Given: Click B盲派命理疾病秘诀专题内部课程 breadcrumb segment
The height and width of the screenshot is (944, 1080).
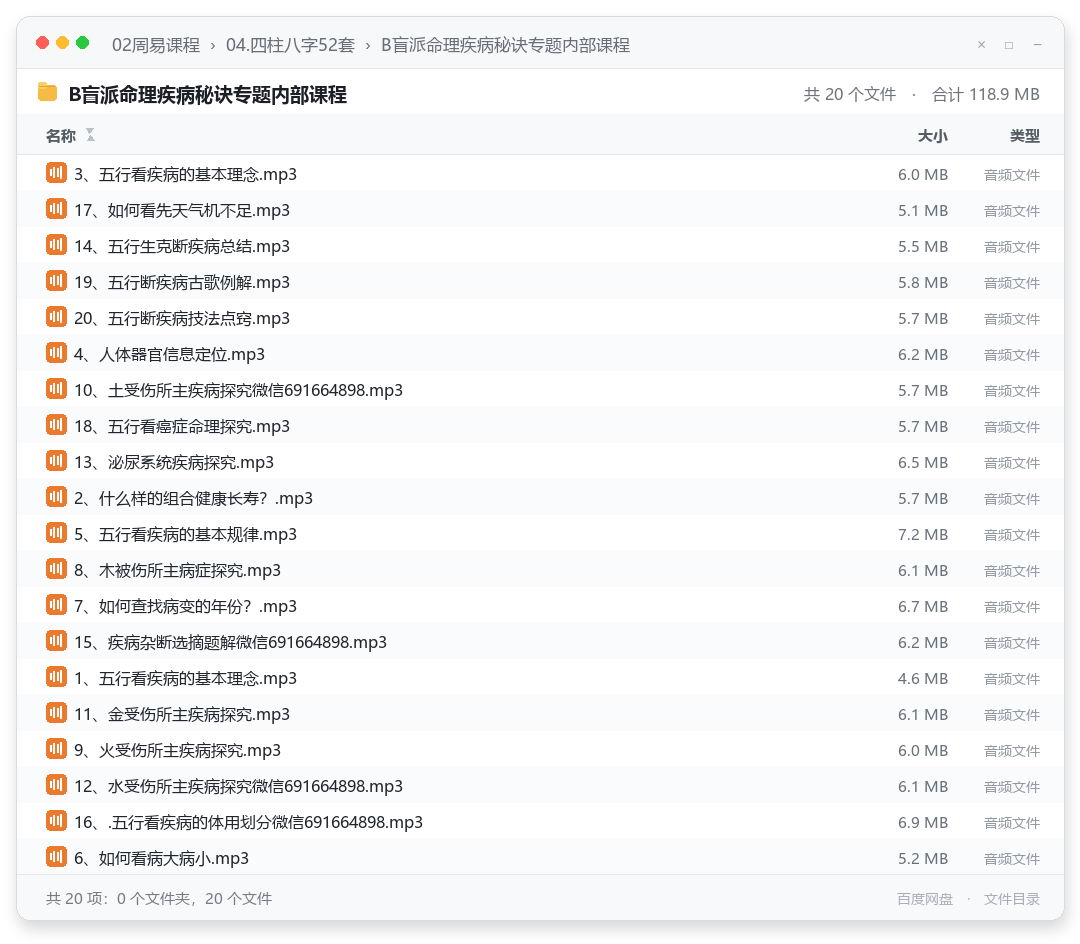Looking at the screenshot, I should 506,45.
